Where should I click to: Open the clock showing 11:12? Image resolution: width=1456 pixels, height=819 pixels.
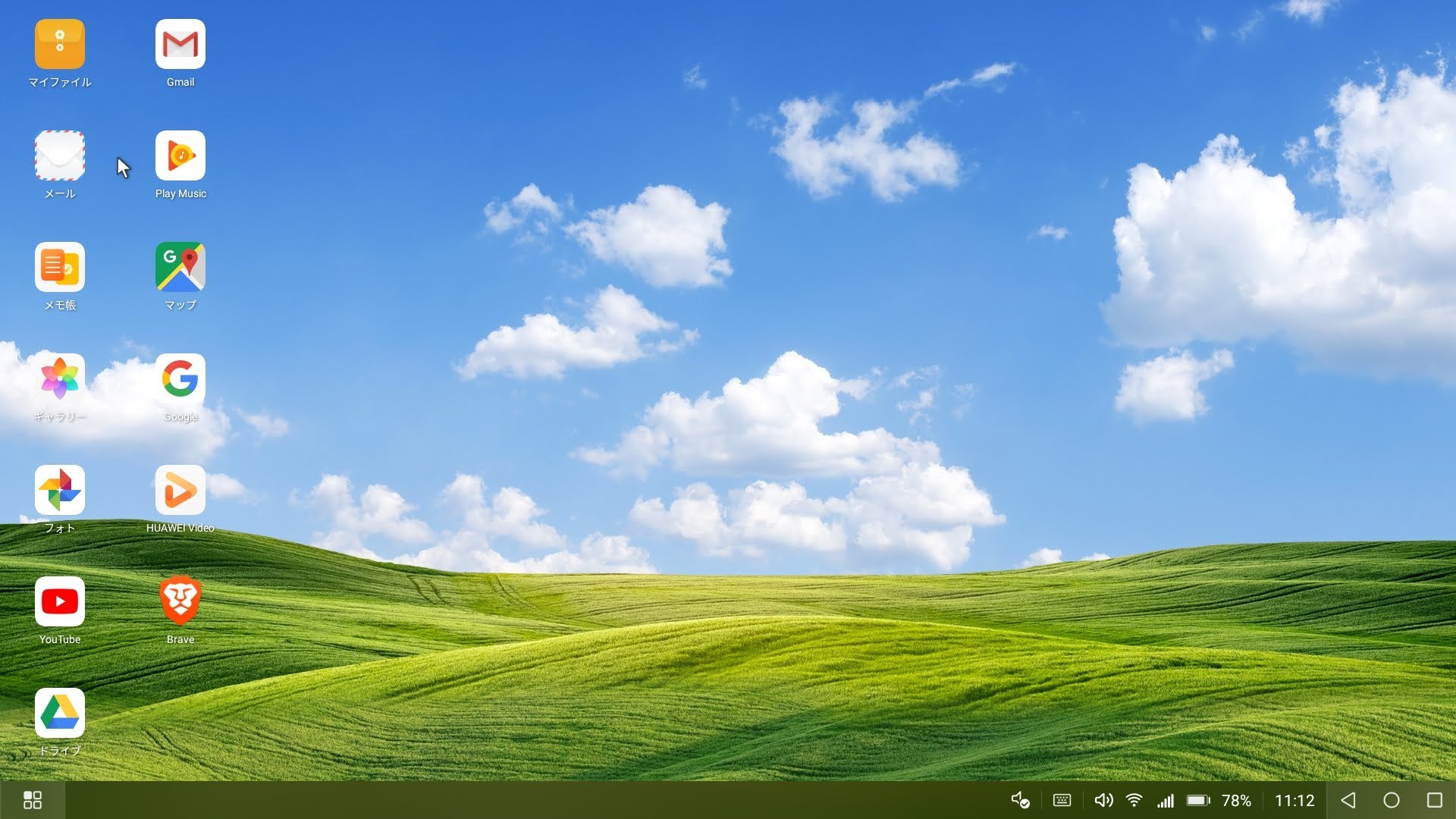(1294, 800)
